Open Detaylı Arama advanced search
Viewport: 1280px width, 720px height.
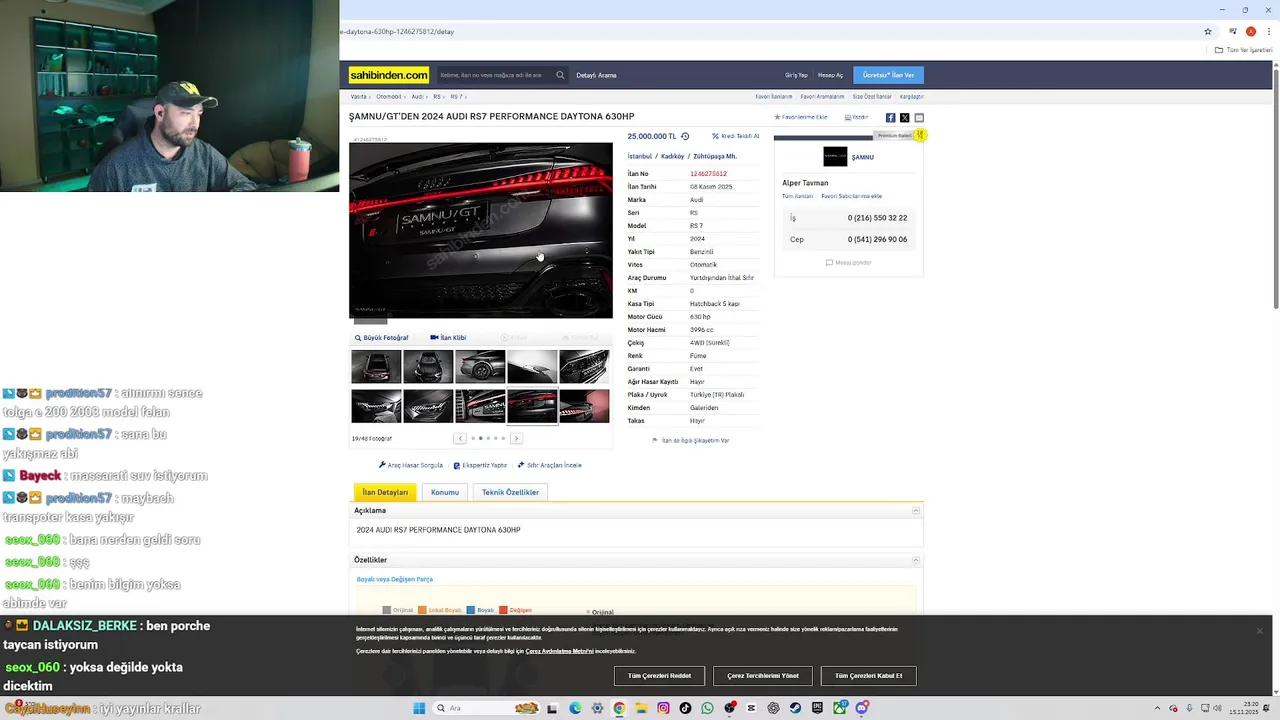coord(596,75)
